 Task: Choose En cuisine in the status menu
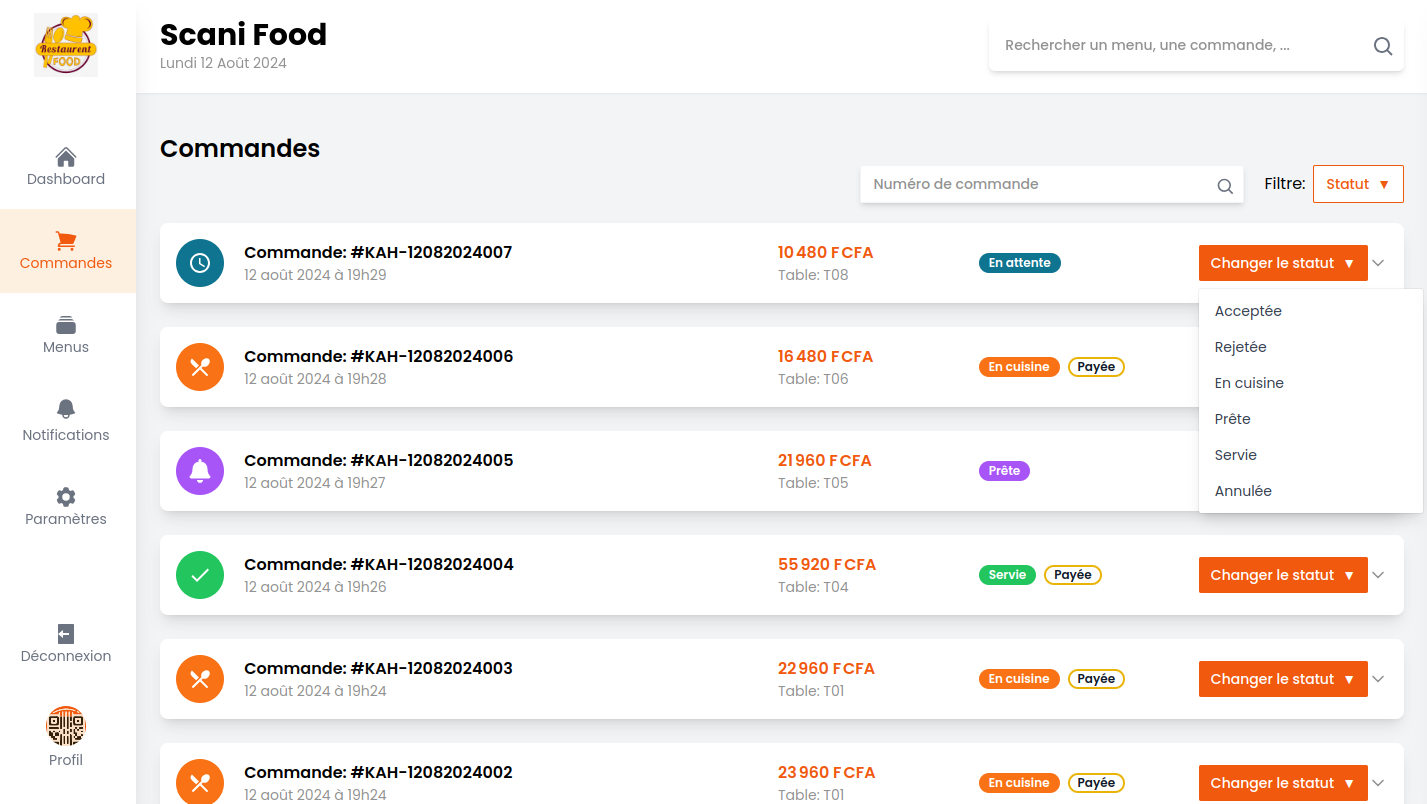tap(1310, 383)
